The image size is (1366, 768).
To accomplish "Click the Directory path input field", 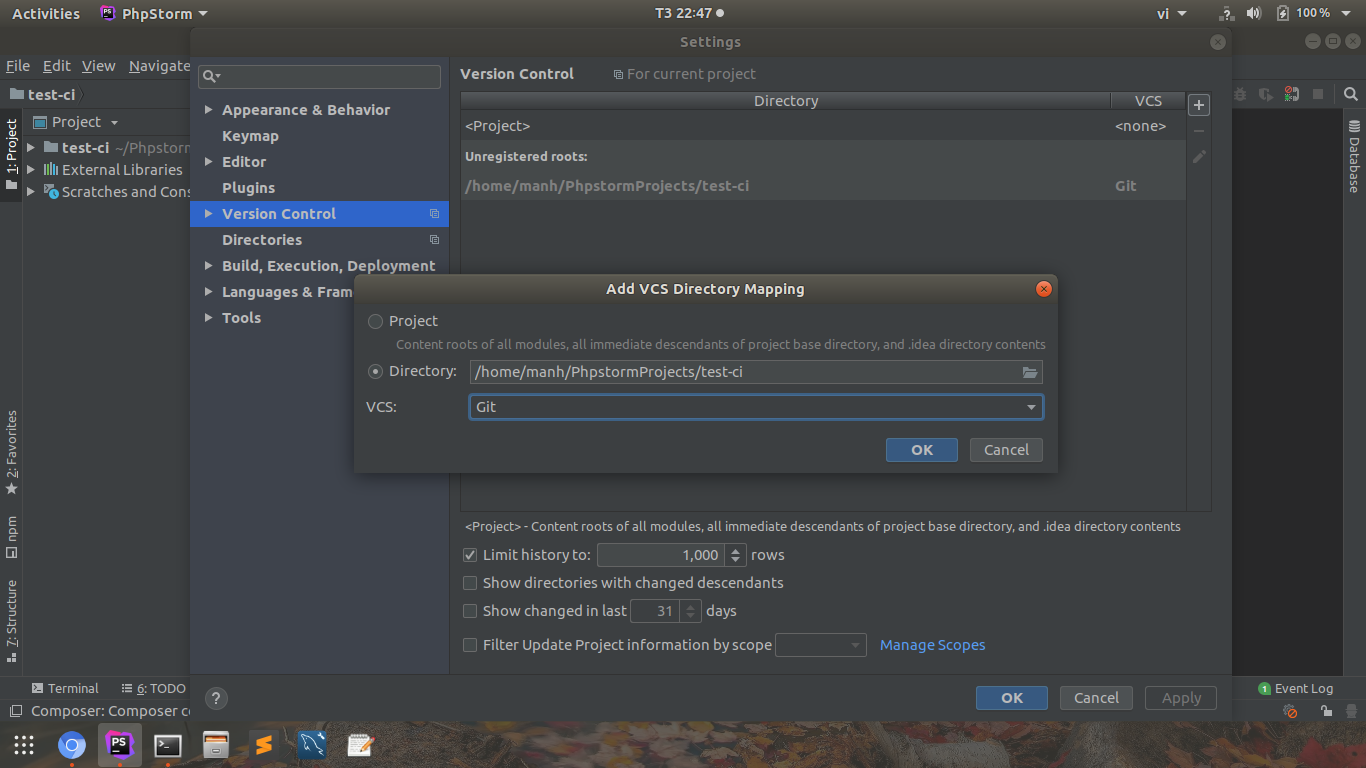I will 740,372.
